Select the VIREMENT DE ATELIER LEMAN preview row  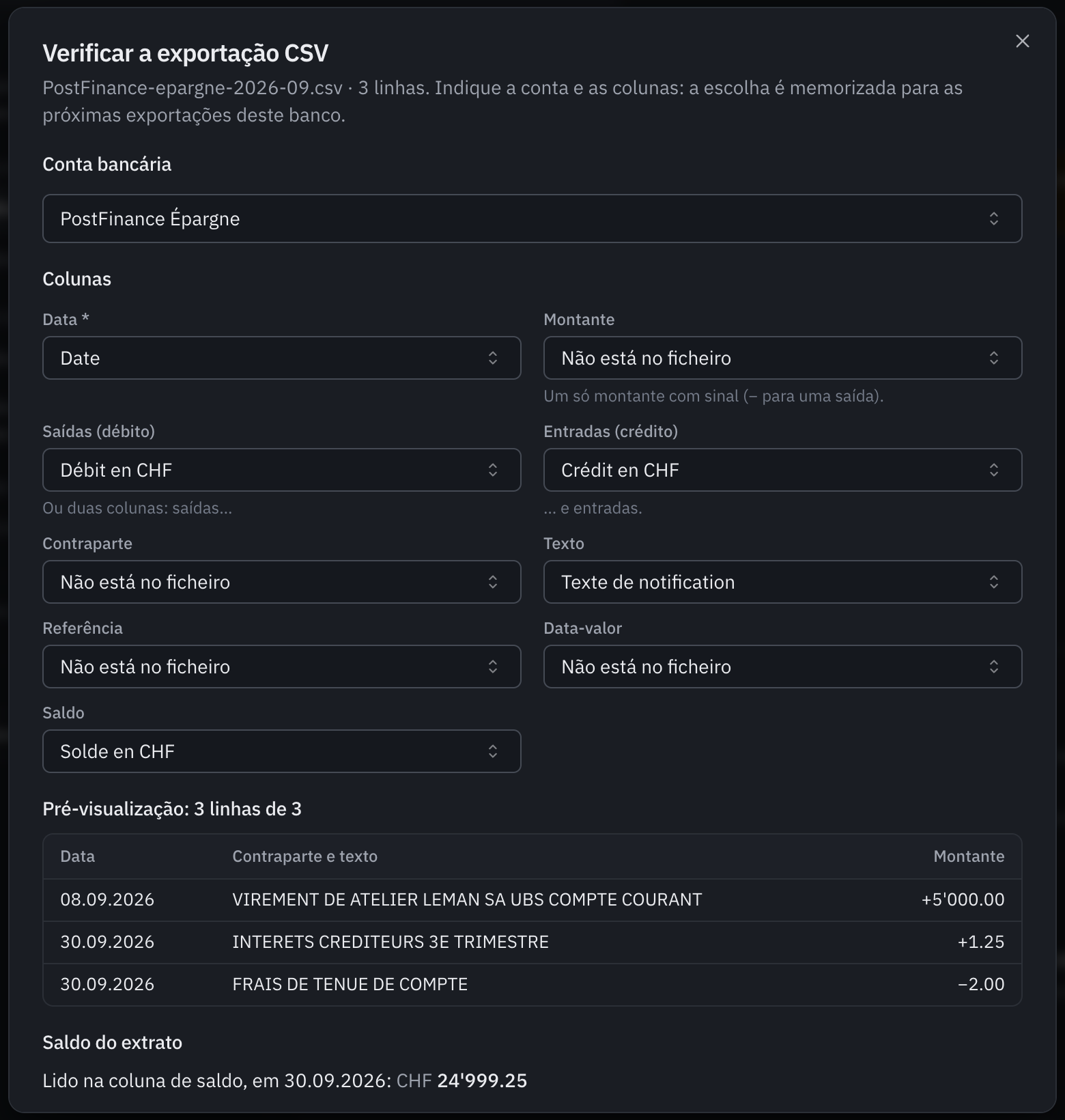tap(532, 899)
